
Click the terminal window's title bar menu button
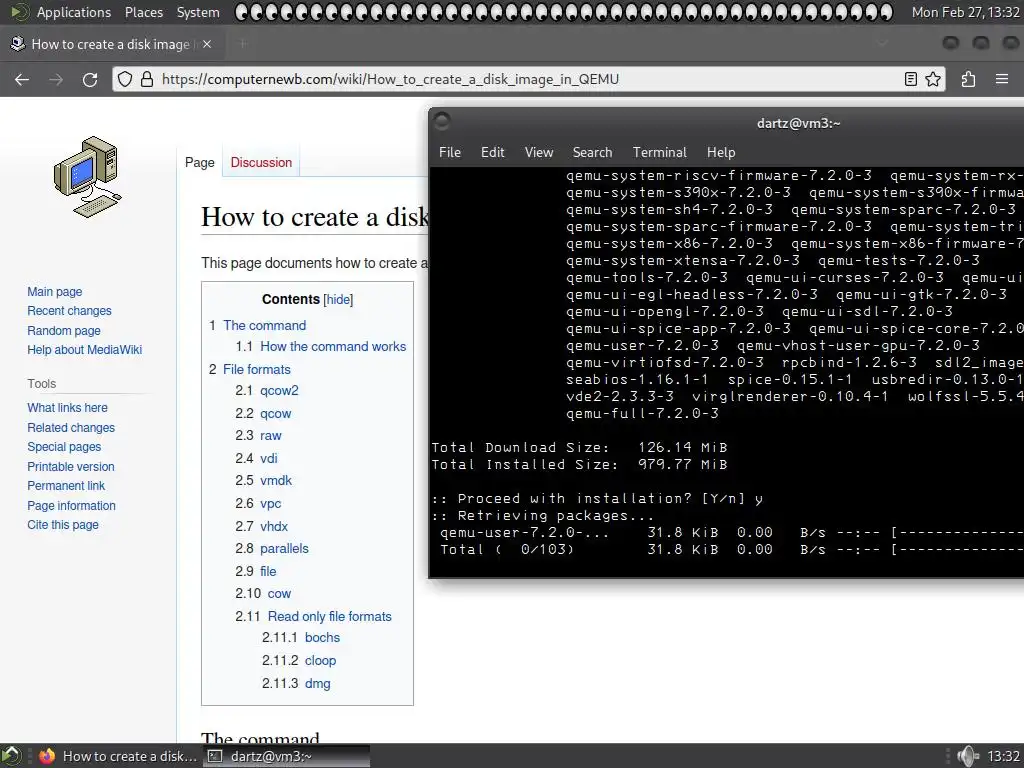point(442,121)
